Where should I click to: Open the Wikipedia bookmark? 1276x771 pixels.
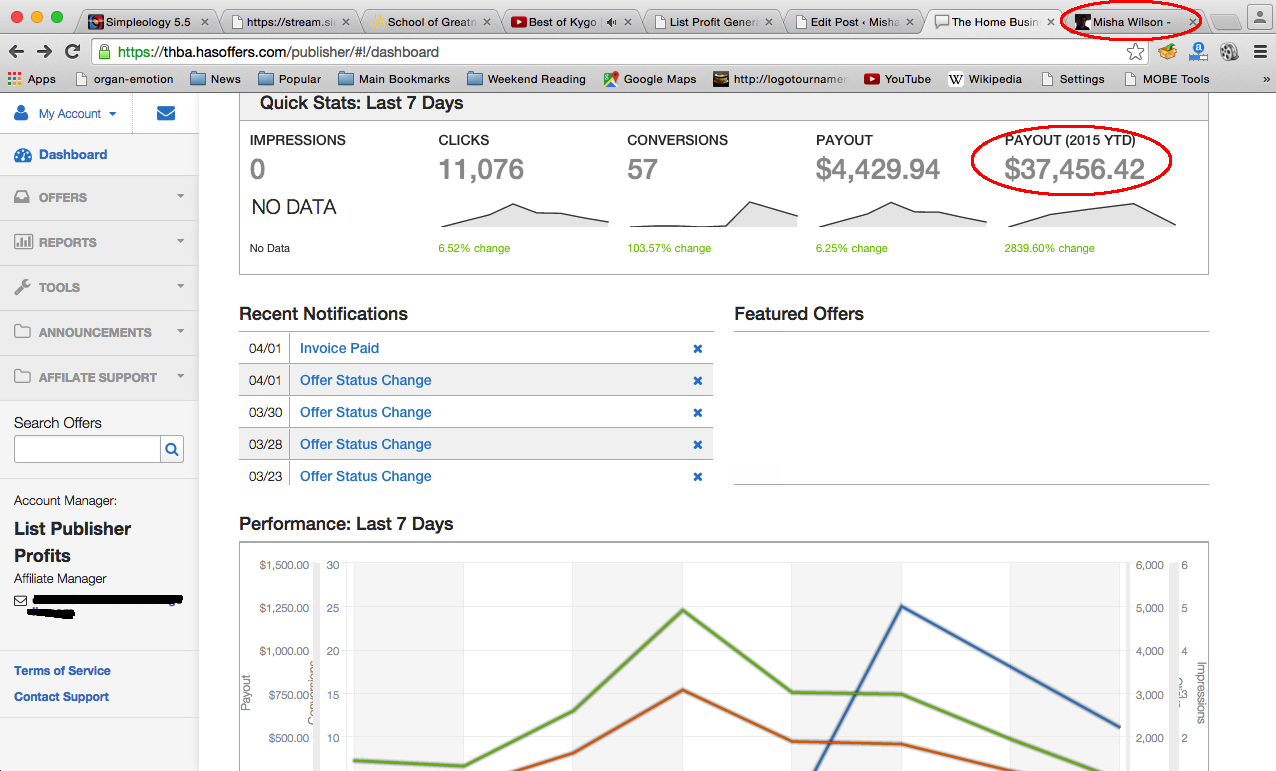[x=985, y=79]
